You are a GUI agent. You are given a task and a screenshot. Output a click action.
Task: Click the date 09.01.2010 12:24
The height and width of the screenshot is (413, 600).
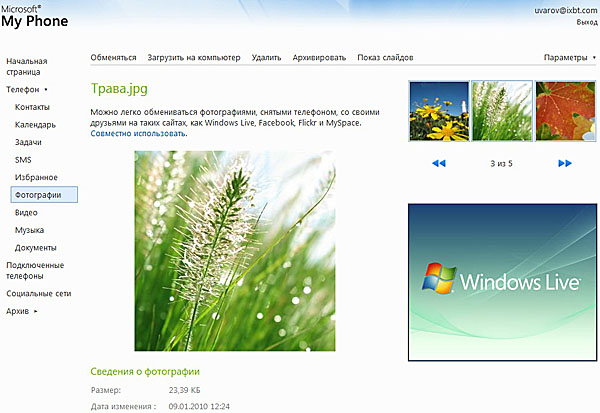tap(199, 406)
